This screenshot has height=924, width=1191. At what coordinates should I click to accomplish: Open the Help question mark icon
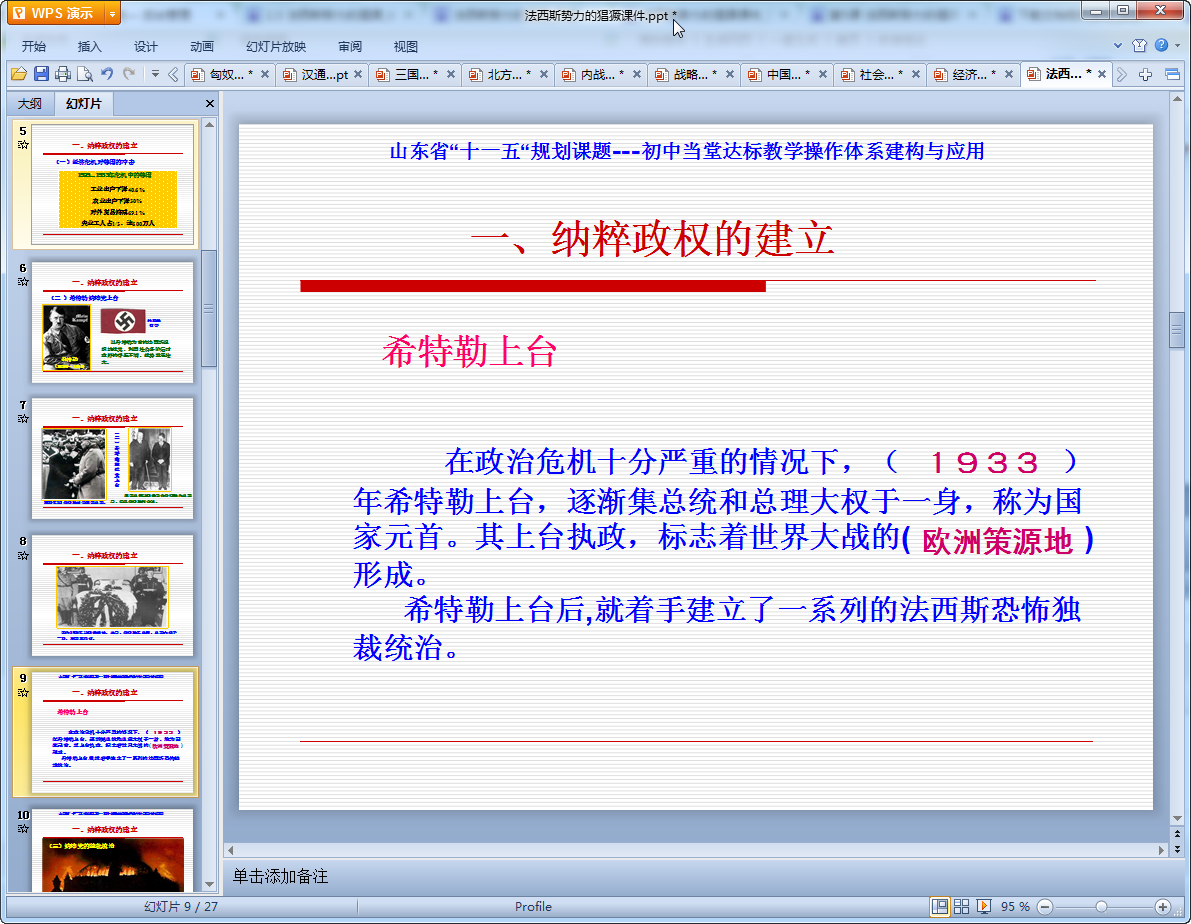pos(1161,46)
